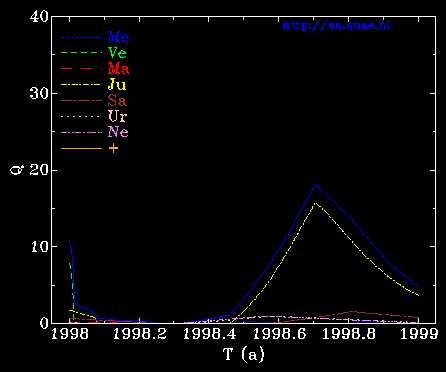Click the "T (a)" axis title
446x372 pixels.
(x=244, y=354)
